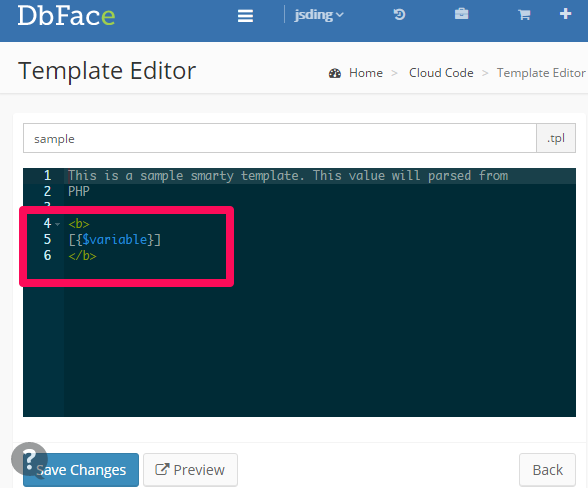Open the hamburger menu icon
This screenshot has height=488, width=588.
pos(245,16)
